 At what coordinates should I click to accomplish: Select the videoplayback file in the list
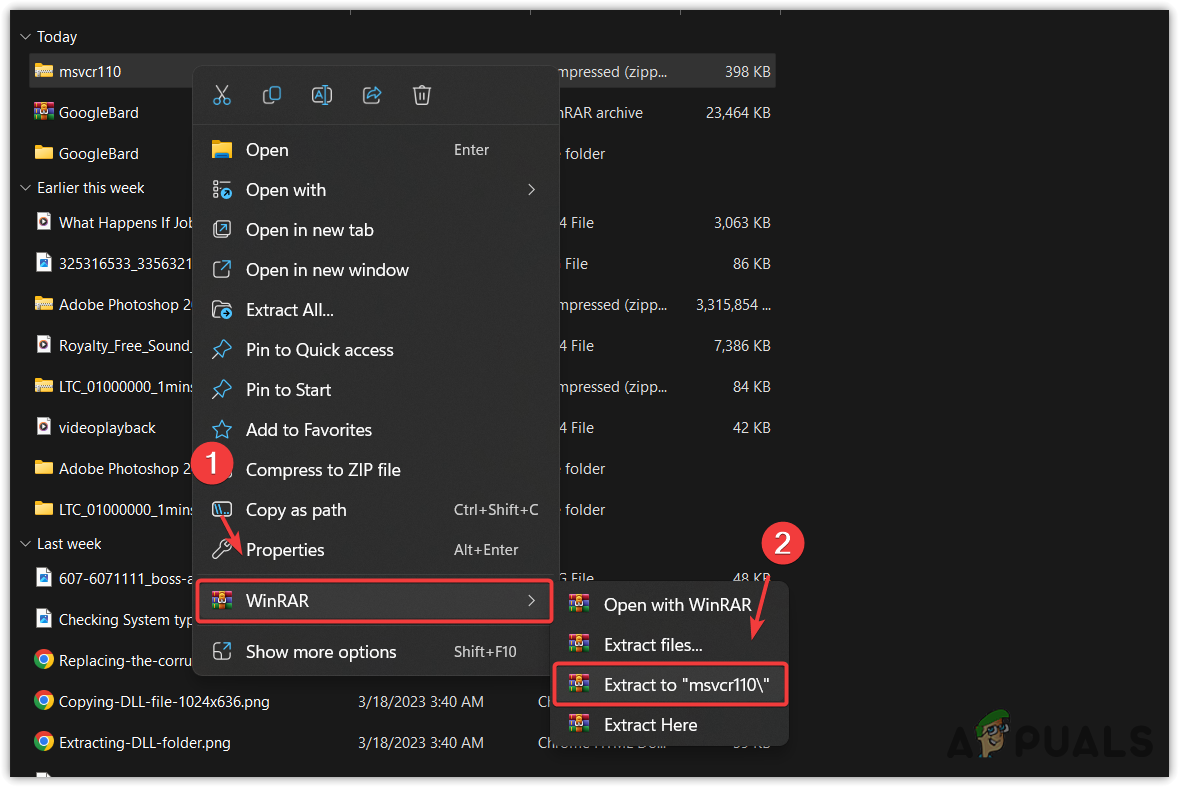point(108,427)
